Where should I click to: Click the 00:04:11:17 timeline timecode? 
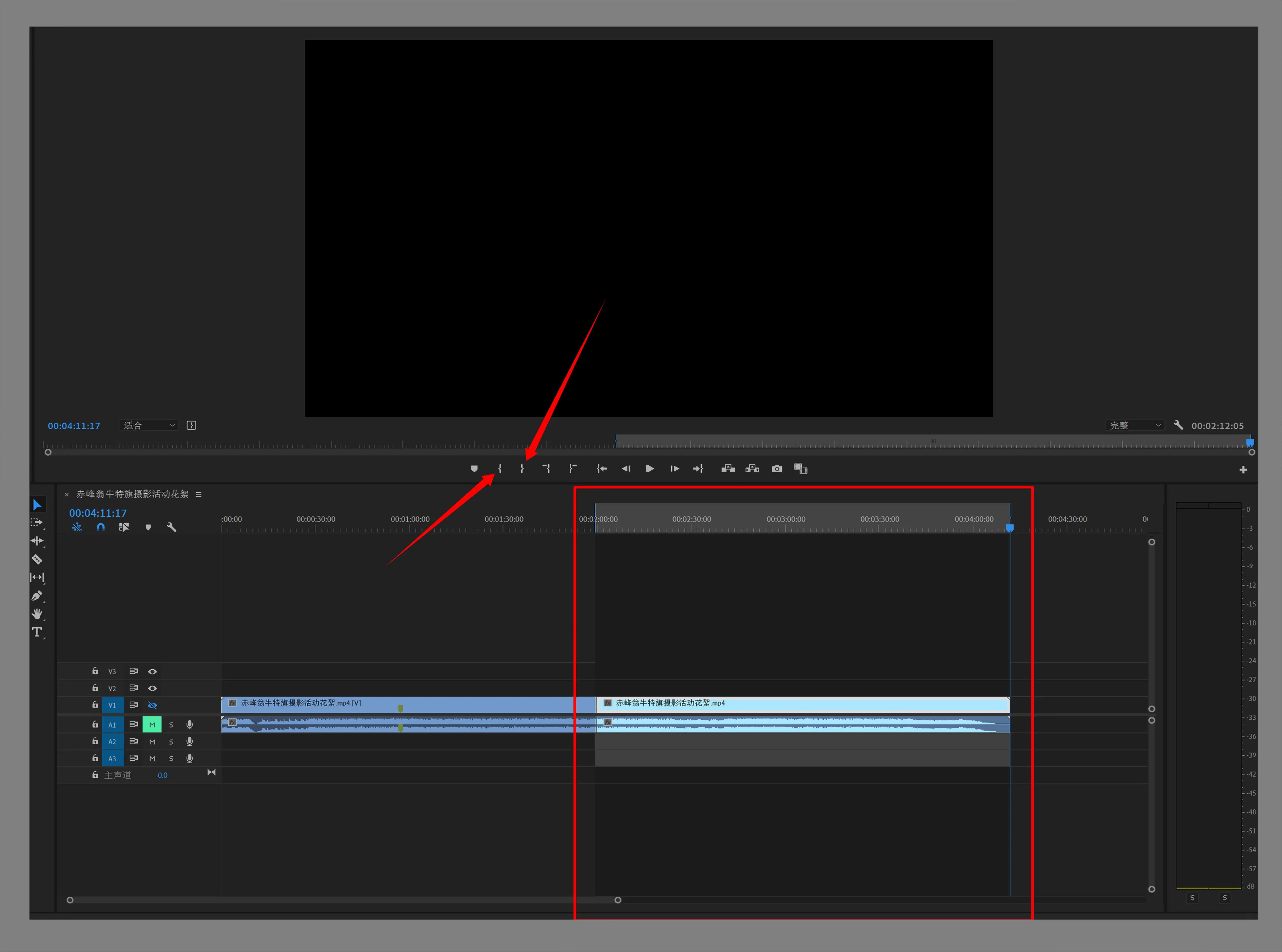tap(98, 513)
